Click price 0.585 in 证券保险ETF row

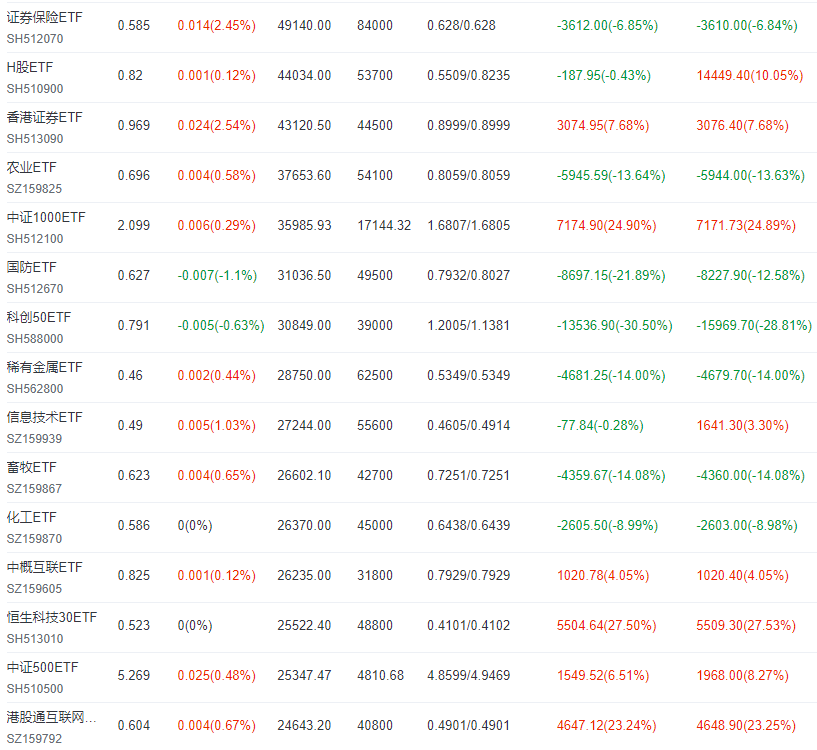[134, 26]
